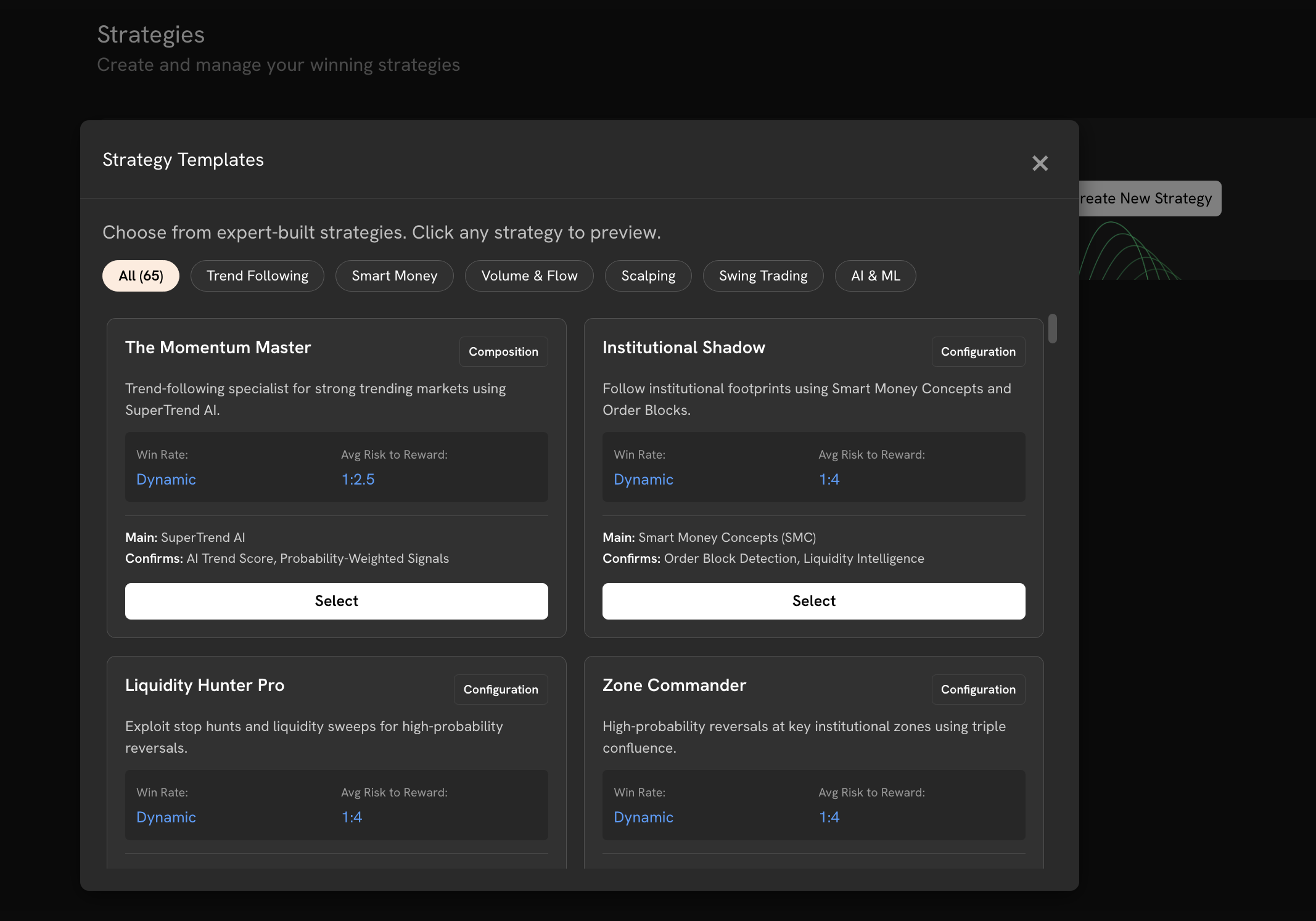Switch to the Scalping filter
Viewport: 1316px width, 921px height.
[648, 276]
